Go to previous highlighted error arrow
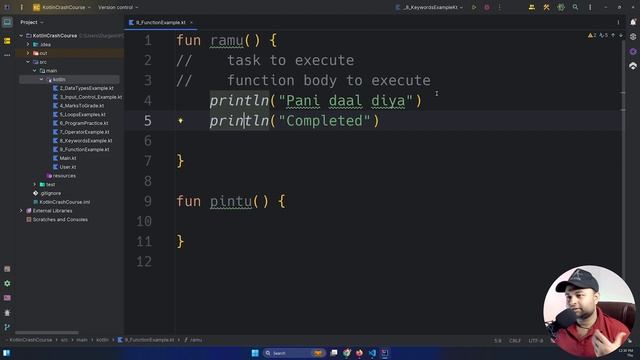Screen dimensions: 640x360 (x=613, y=36)
